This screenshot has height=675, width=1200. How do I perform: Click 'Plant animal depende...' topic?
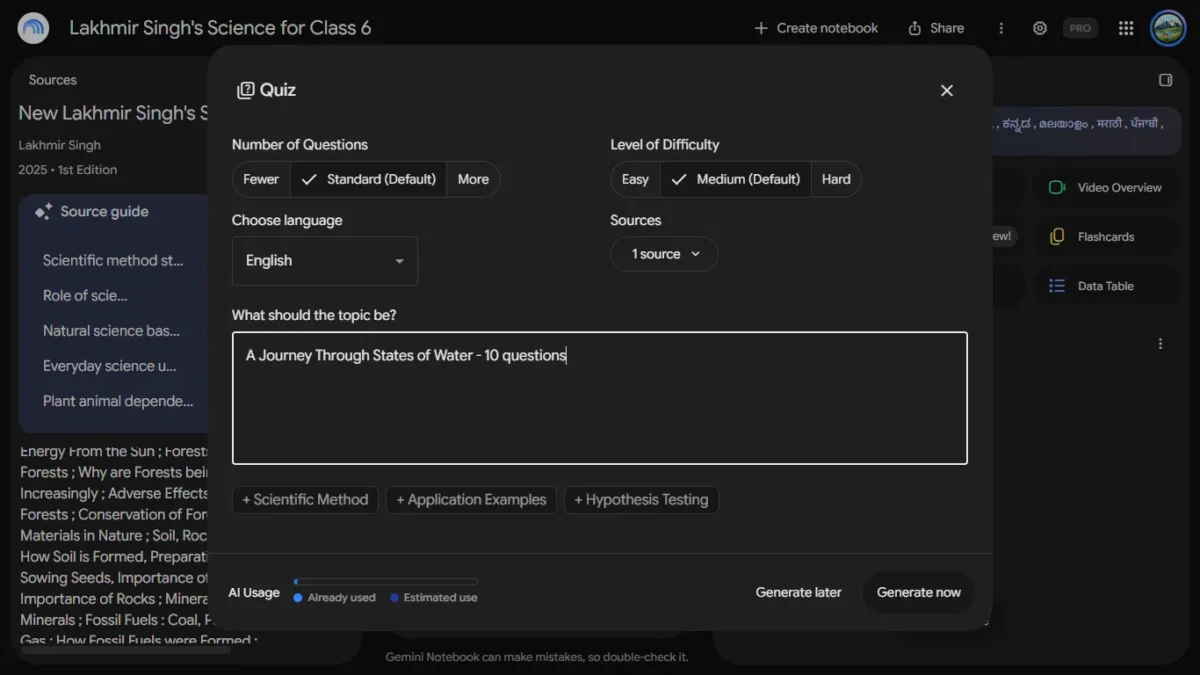point(118,401)
